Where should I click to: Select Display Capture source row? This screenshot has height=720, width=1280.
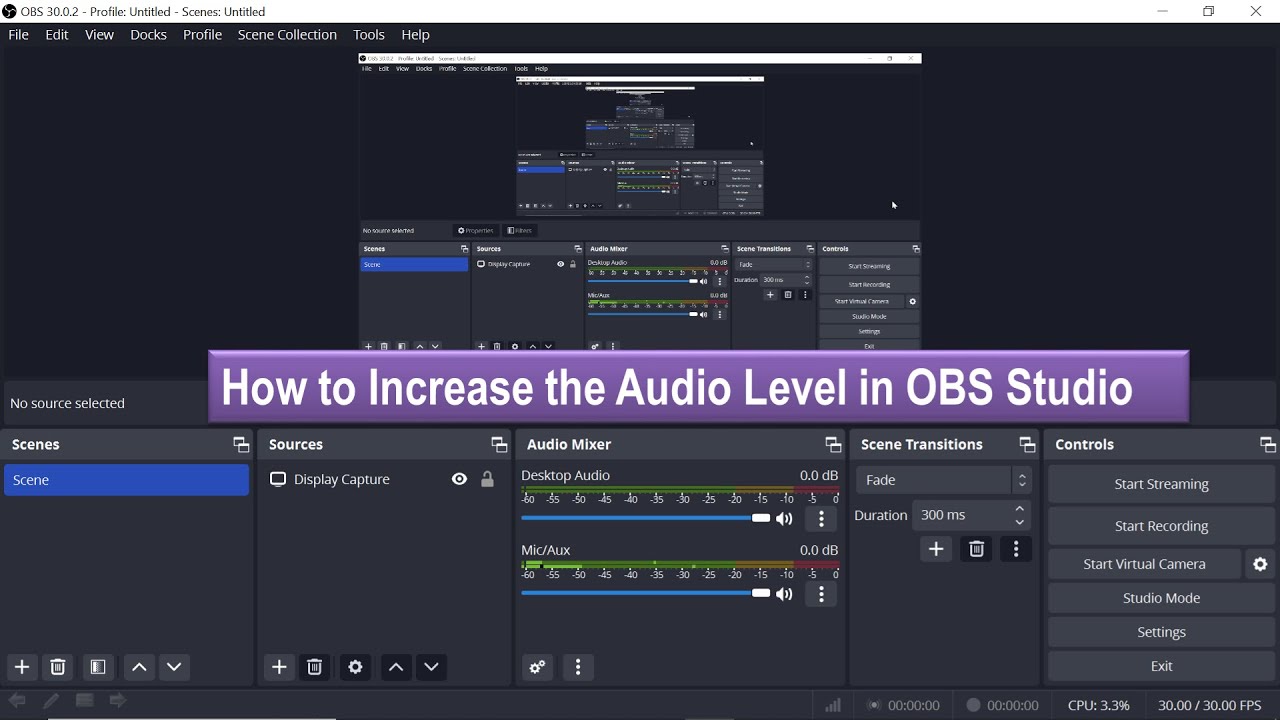coord(383,480)
